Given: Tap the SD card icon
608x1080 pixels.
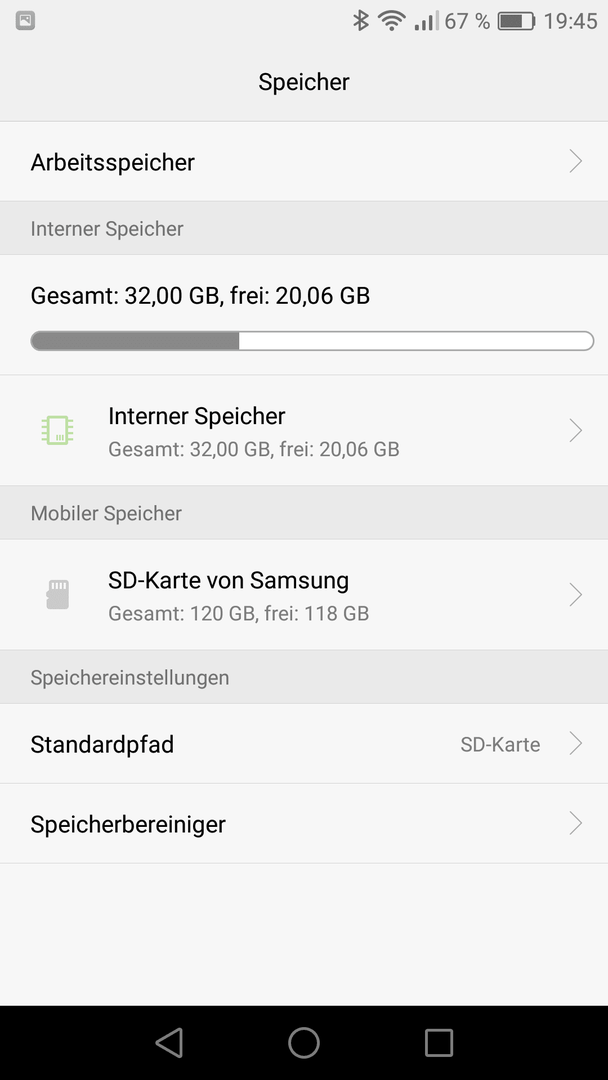Looking at the screenshot, I should pyautogui.click(x=57, y=594).
